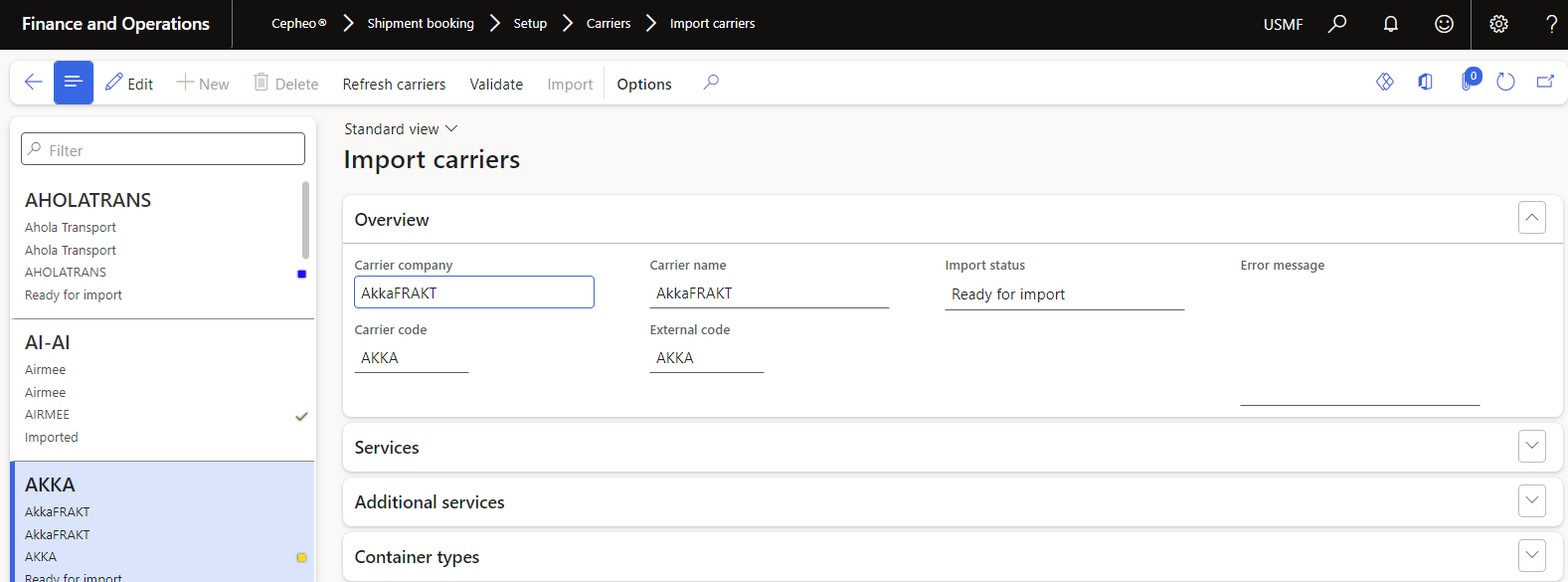Click the search magnifier in the top bar
Image resolution: width=1568 pixels, height=582 pixels.
point(1337,24)
